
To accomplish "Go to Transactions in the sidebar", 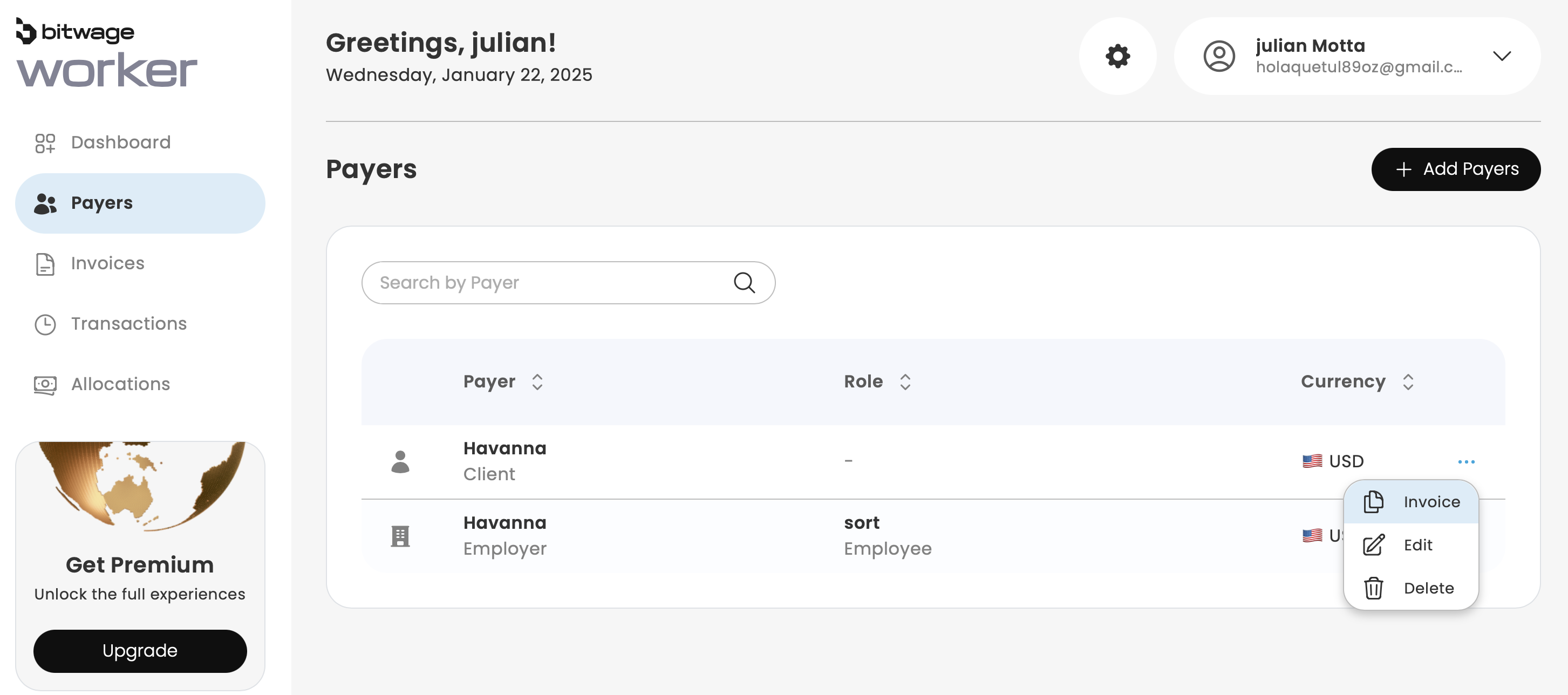I will [128, 324].
